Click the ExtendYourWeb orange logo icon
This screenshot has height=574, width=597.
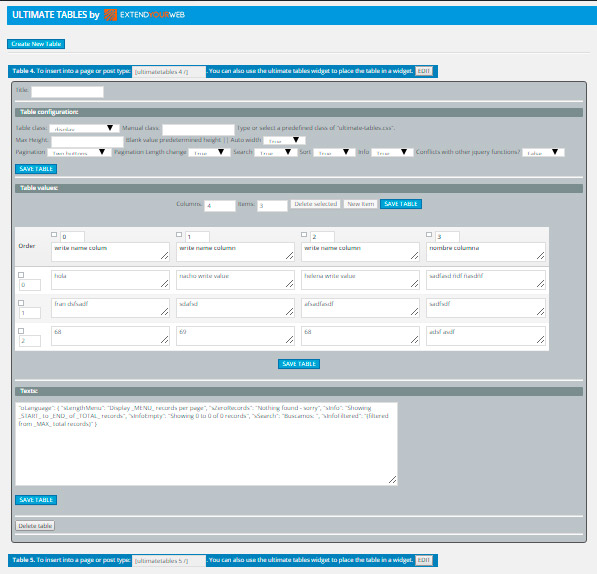[x=110, y=15]
